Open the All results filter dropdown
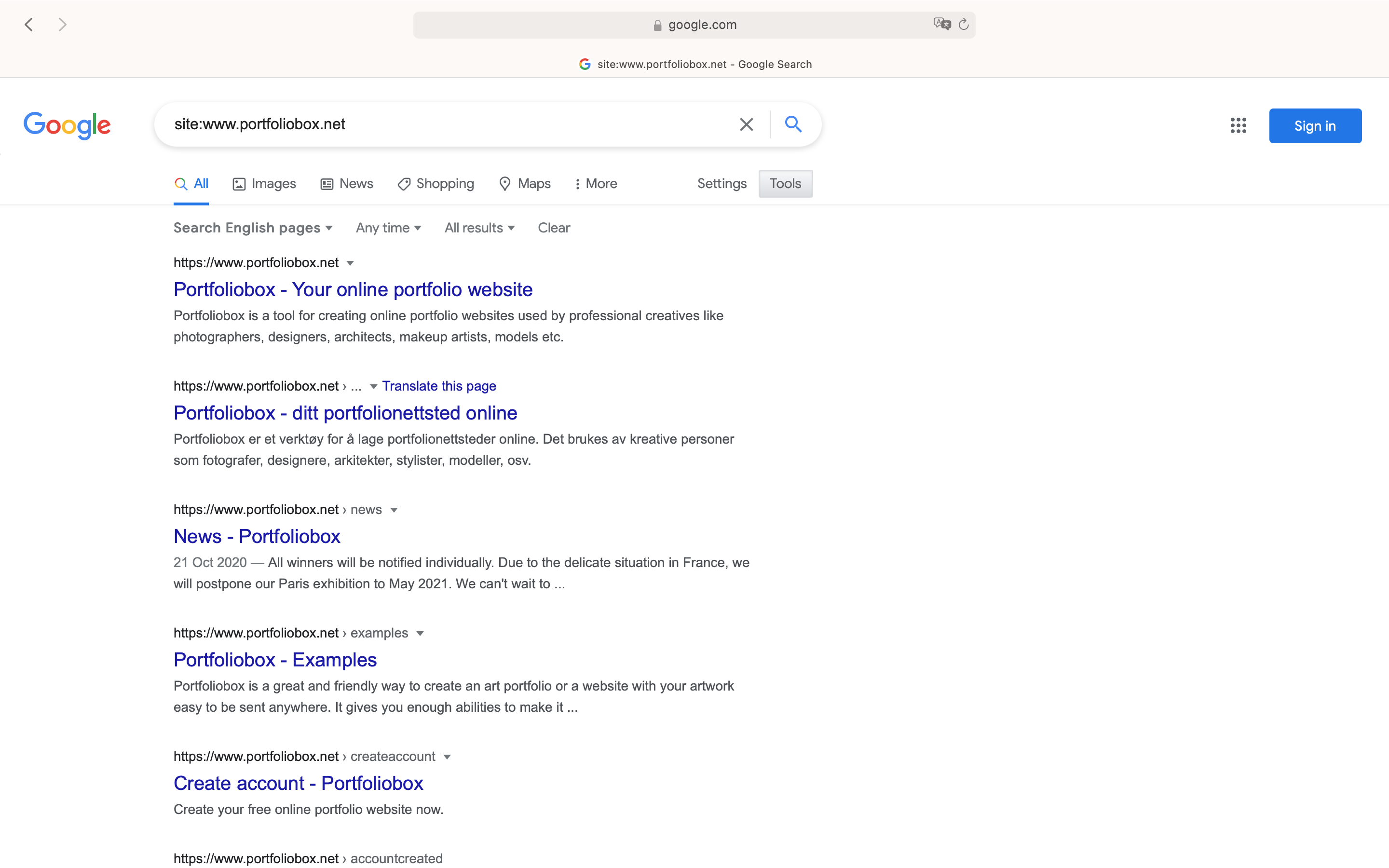 click(x=479, y=228)
